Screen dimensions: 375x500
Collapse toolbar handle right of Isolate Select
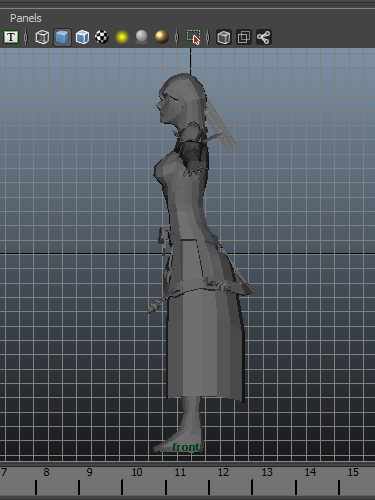[x=208, y=37]
